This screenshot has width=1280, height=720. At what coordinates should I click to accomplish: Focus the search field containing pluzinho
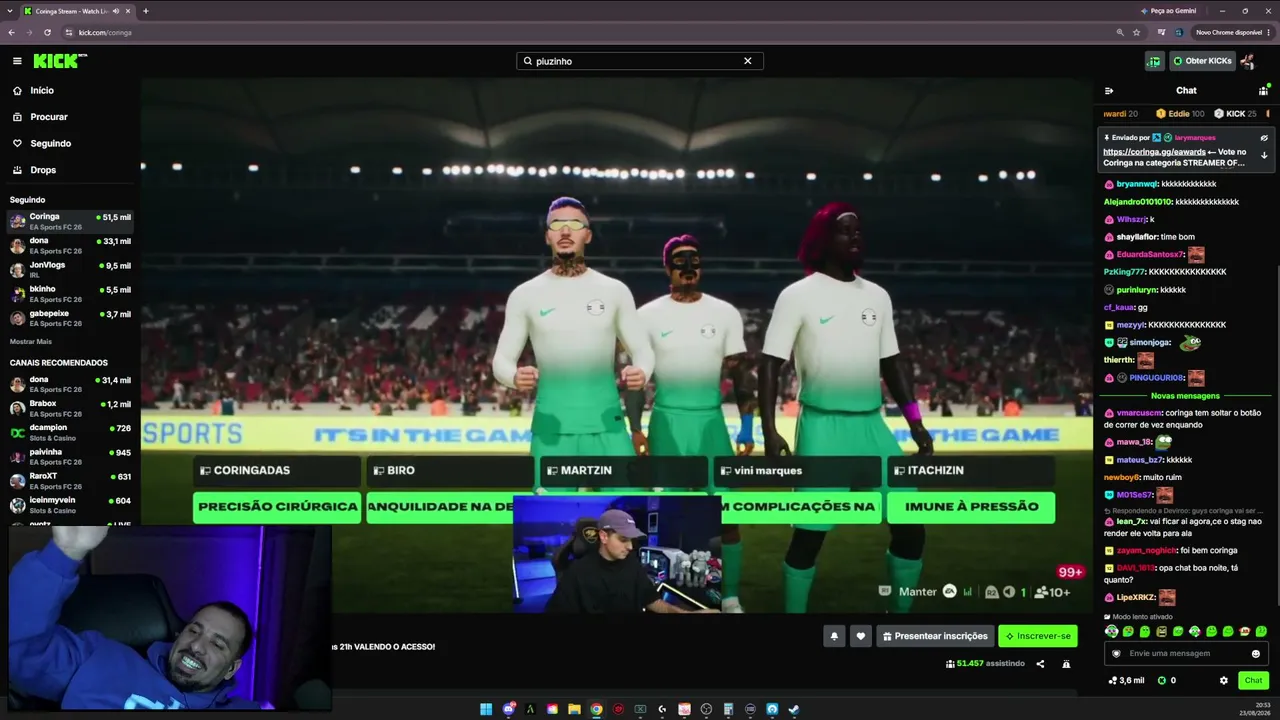[639, 61]
